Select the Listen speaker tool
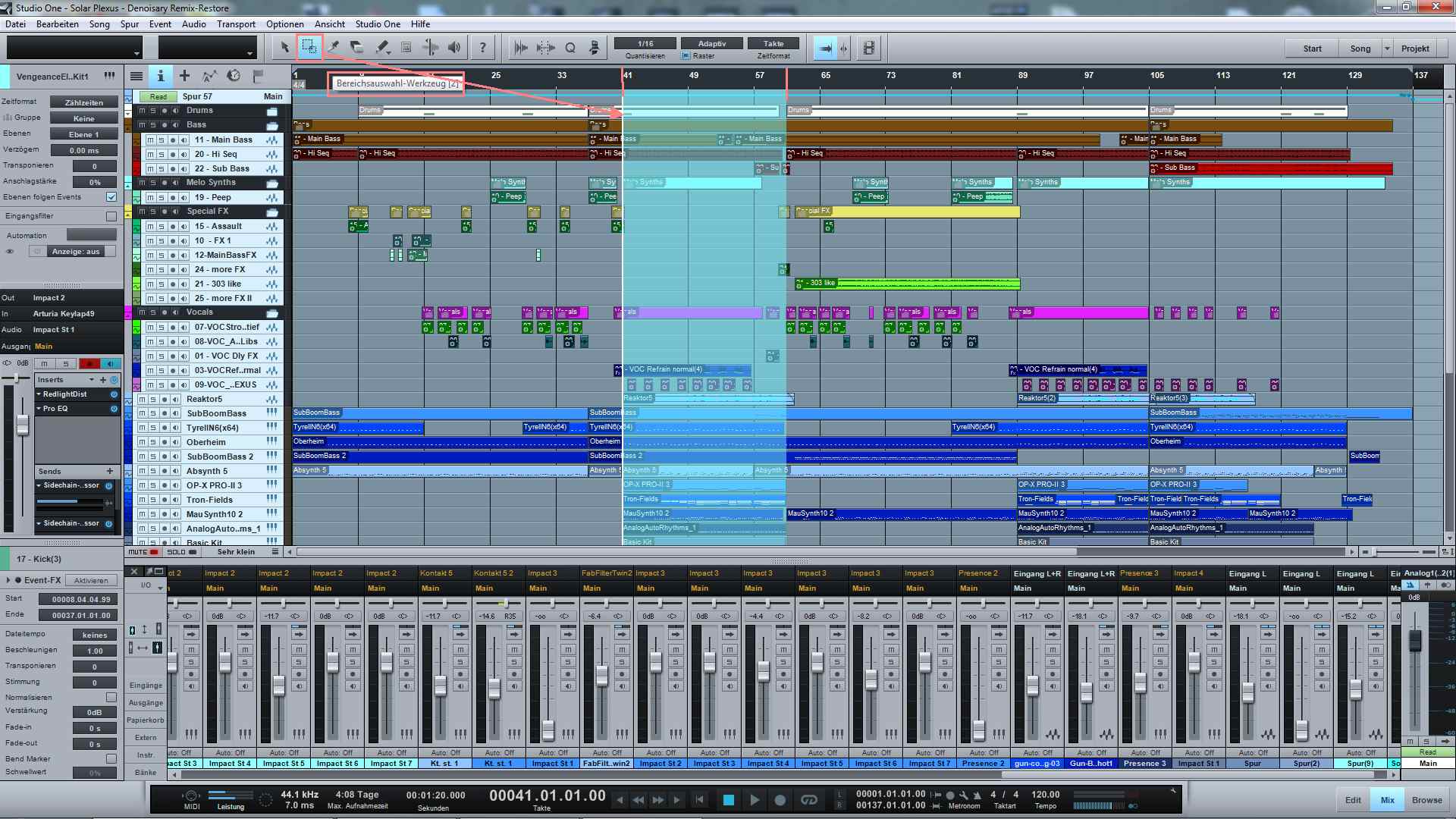The image size is (1456, 819). [454, 48]
